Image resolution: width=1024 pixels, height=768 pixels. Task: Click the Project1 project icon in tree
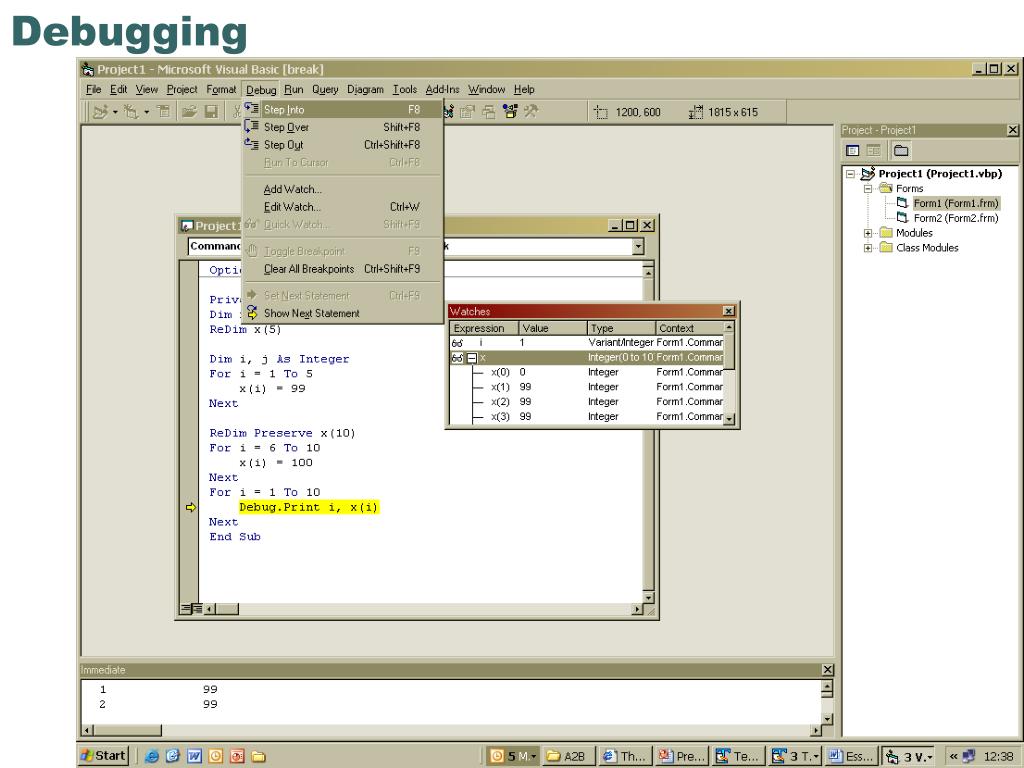(868, 174)
